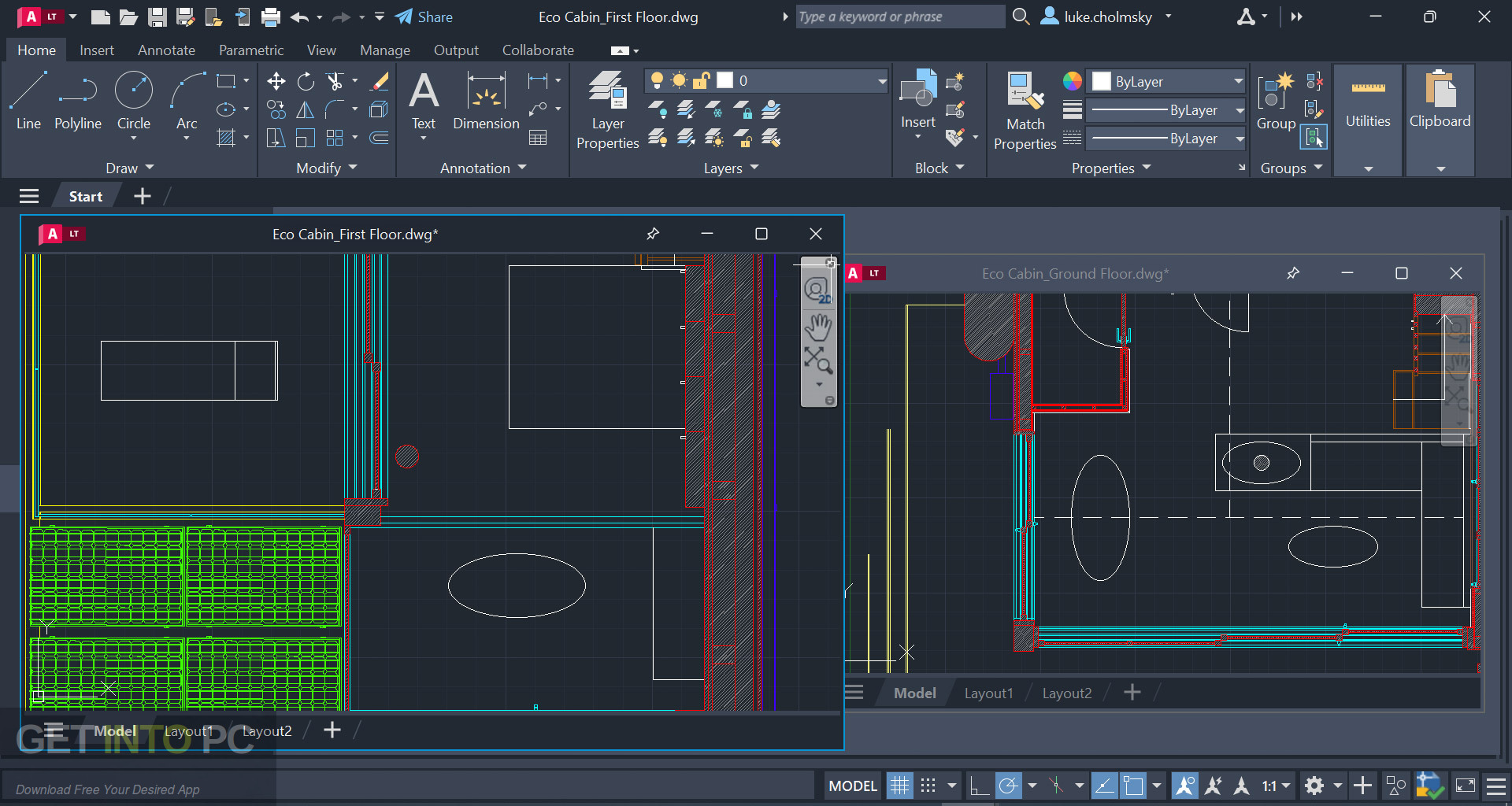Activate the Mirror tool

click(306, 109)
